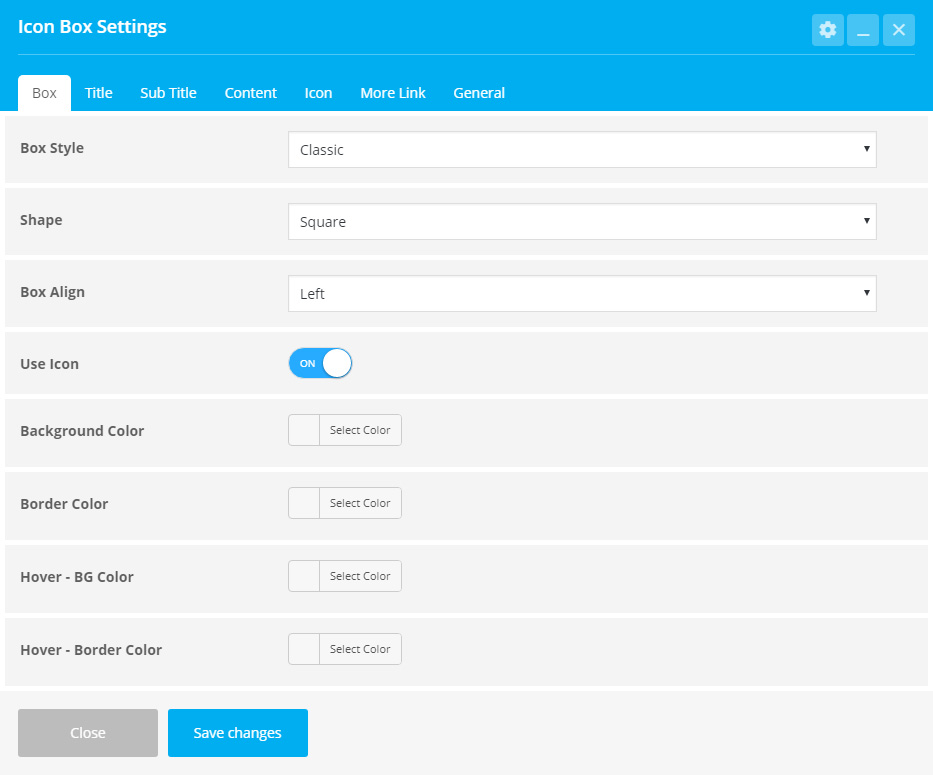The width and height of the screenshot is (933, 775).
Task: Open the gear settings icon in header
Action: [828, 30]
